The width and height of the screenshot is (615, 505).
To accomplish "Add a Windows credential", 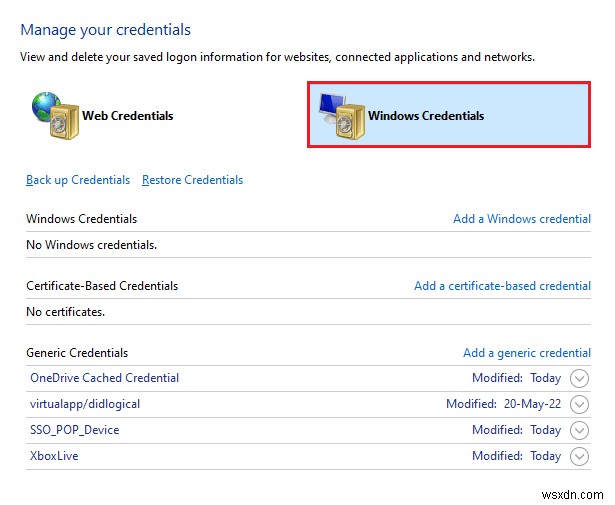I will point(521,219).
